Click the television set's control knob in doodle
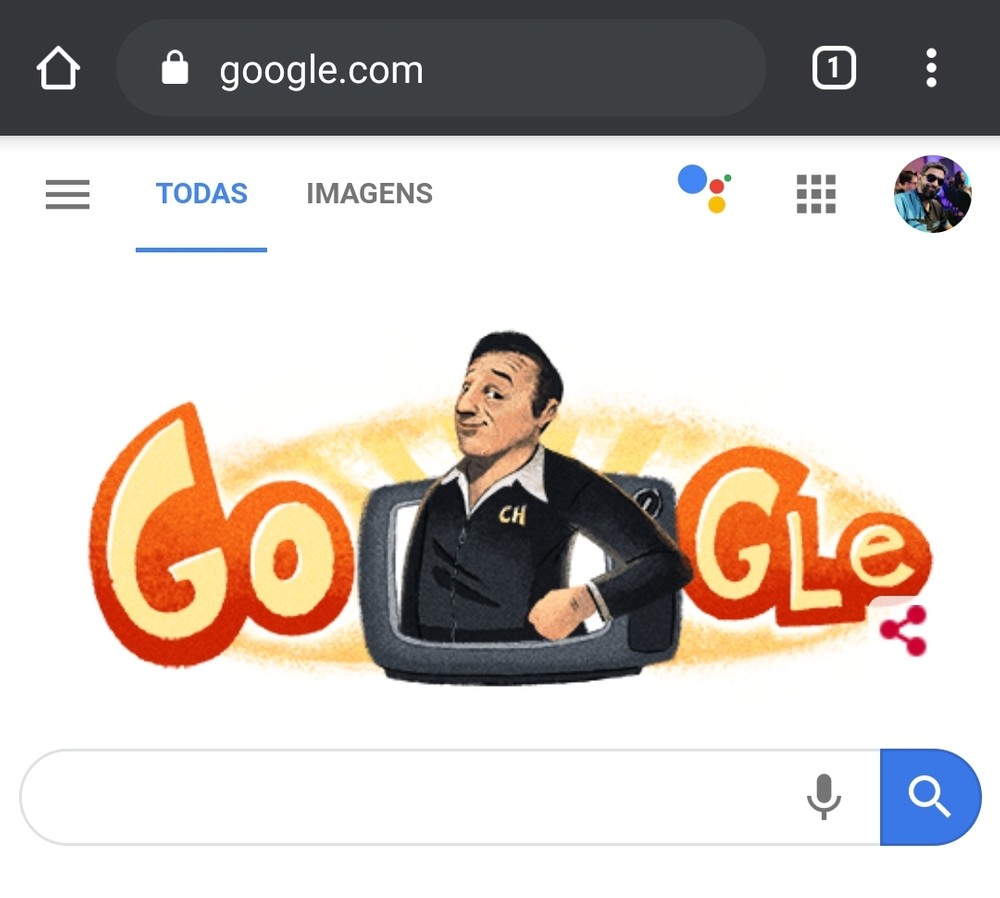Image resolution: width=1000 pixels, height=898 pixels. pyautogui.click(x=651, y=502)
